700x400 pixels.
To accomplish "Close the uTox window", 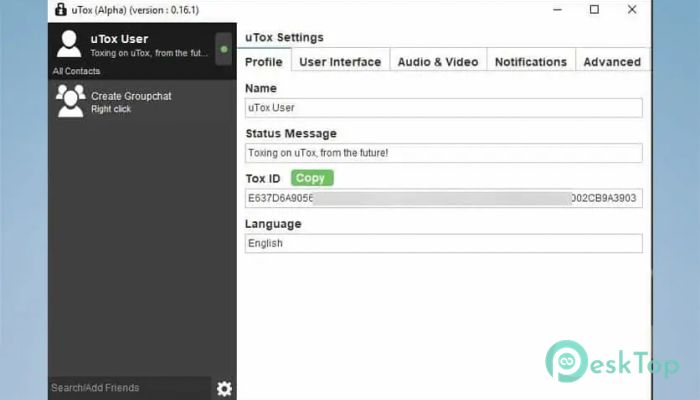I will (632, 9).
